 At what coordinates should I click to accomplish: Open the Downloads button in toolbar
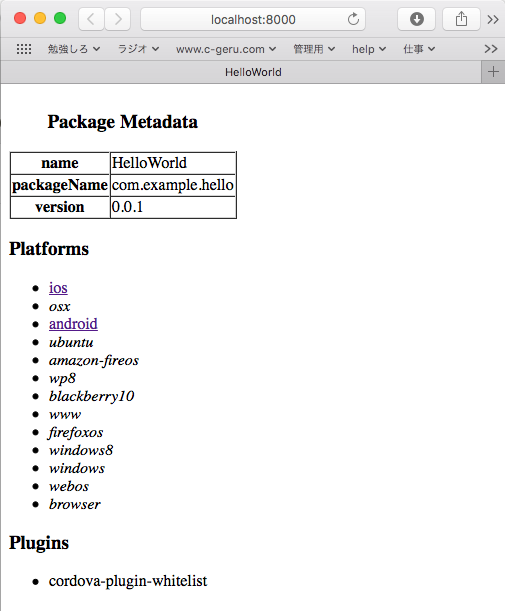coord(417,19)
